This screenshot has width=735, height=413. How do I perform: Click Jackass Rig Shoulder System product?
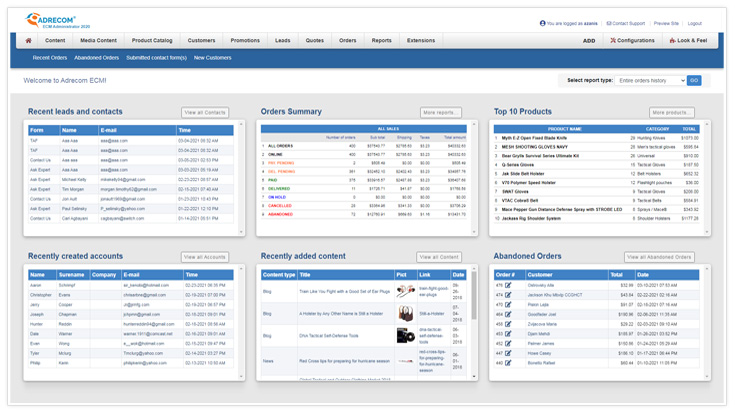531,218
